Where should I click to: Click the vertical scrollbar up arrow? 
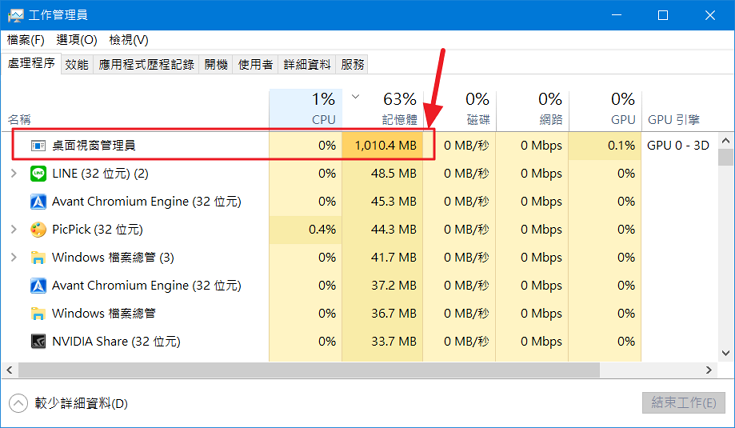coord(726,140)
